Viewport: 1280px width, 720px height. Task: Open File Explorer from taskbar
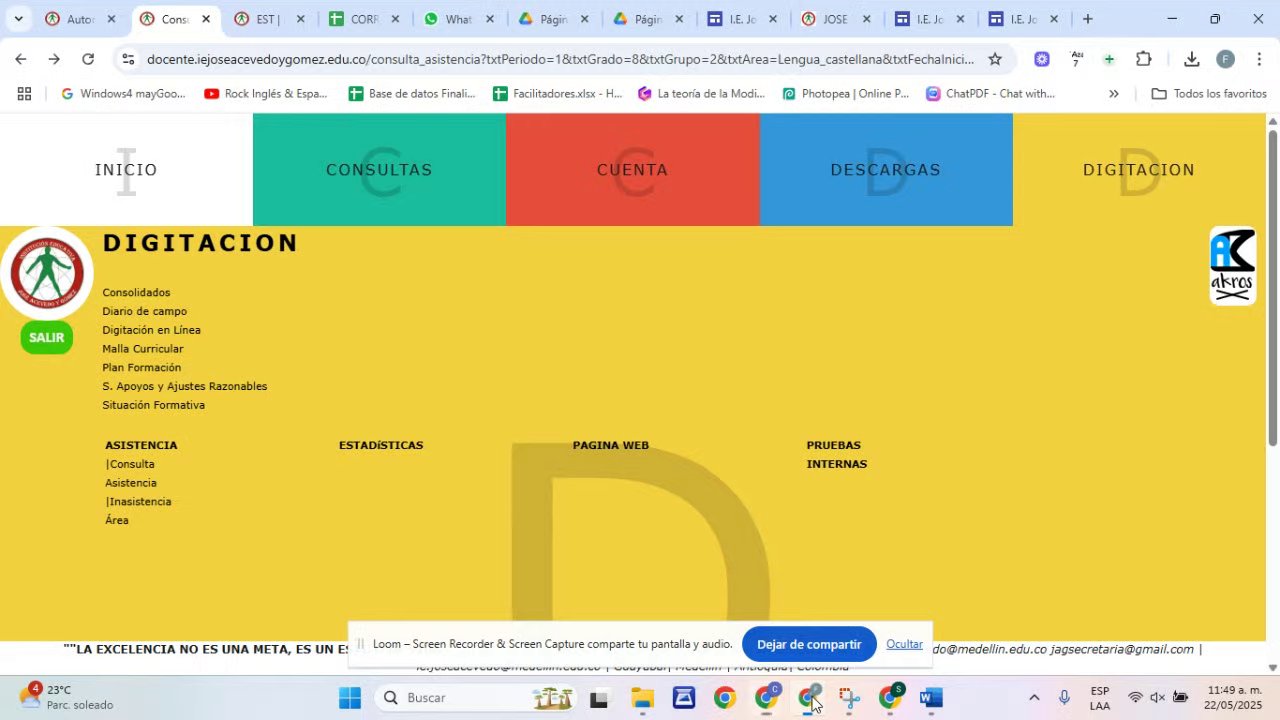click(642, 698)
